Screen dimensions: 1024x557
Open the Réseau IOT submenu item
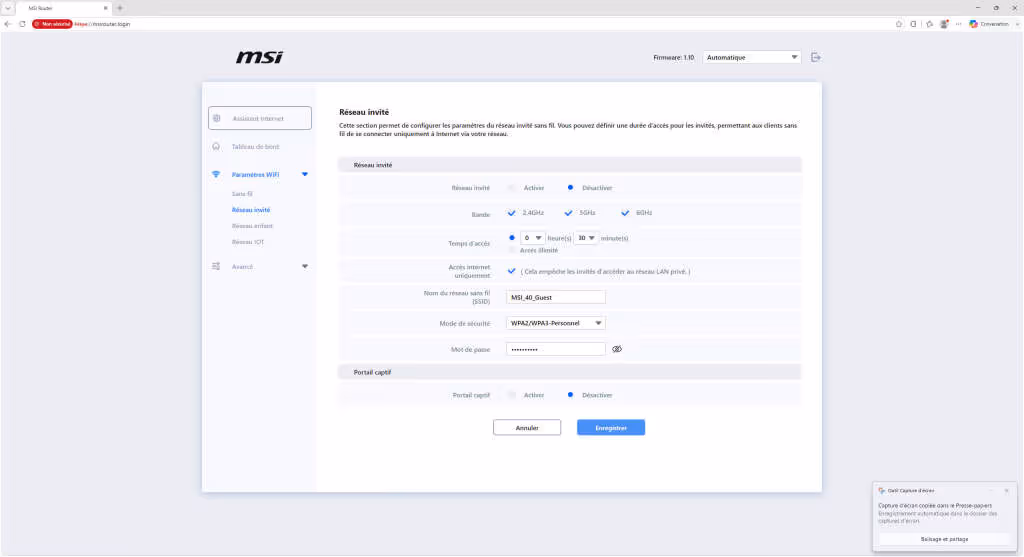coord(248,242)
